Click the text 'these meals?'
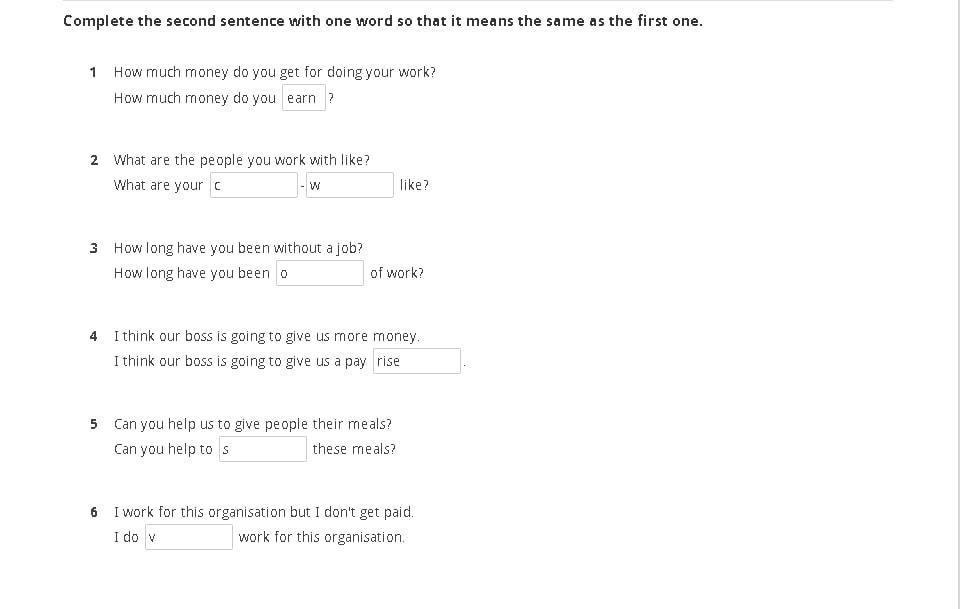The height and width of the screenshot is (609, 960). coord(354,449)
